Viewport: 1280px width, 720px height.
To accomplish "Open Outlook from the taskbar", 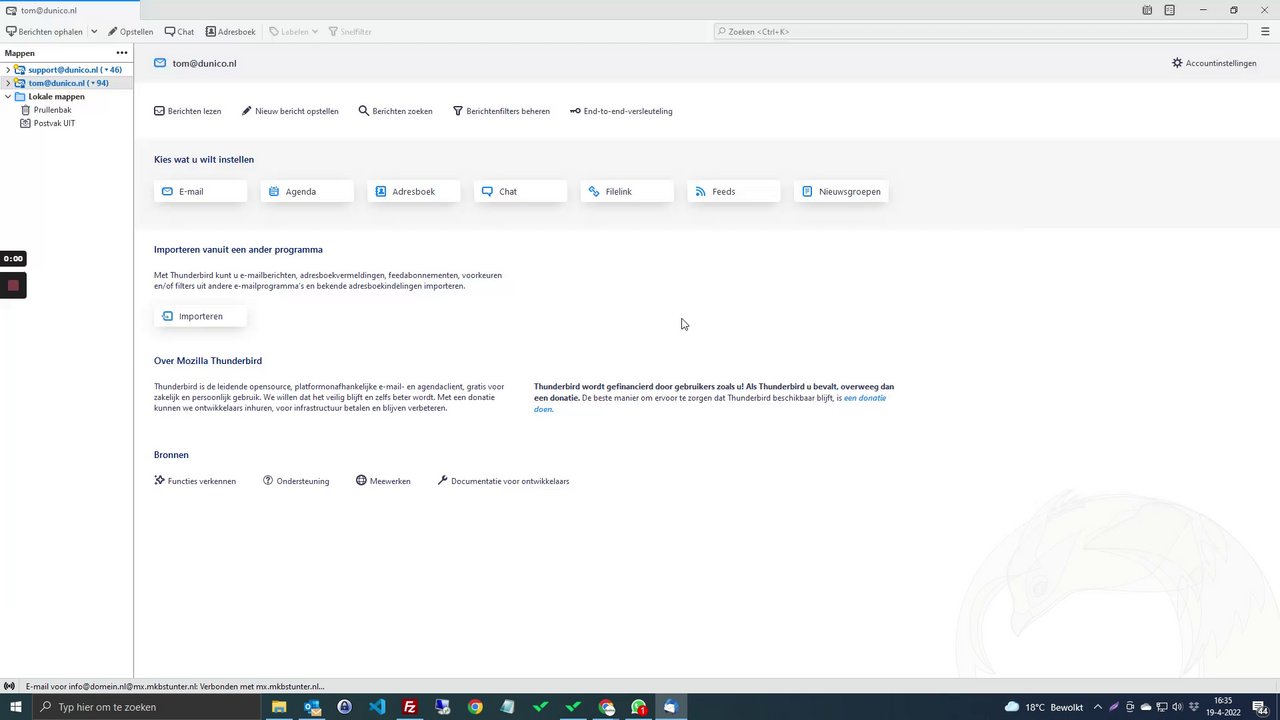I will click(312, 707).
